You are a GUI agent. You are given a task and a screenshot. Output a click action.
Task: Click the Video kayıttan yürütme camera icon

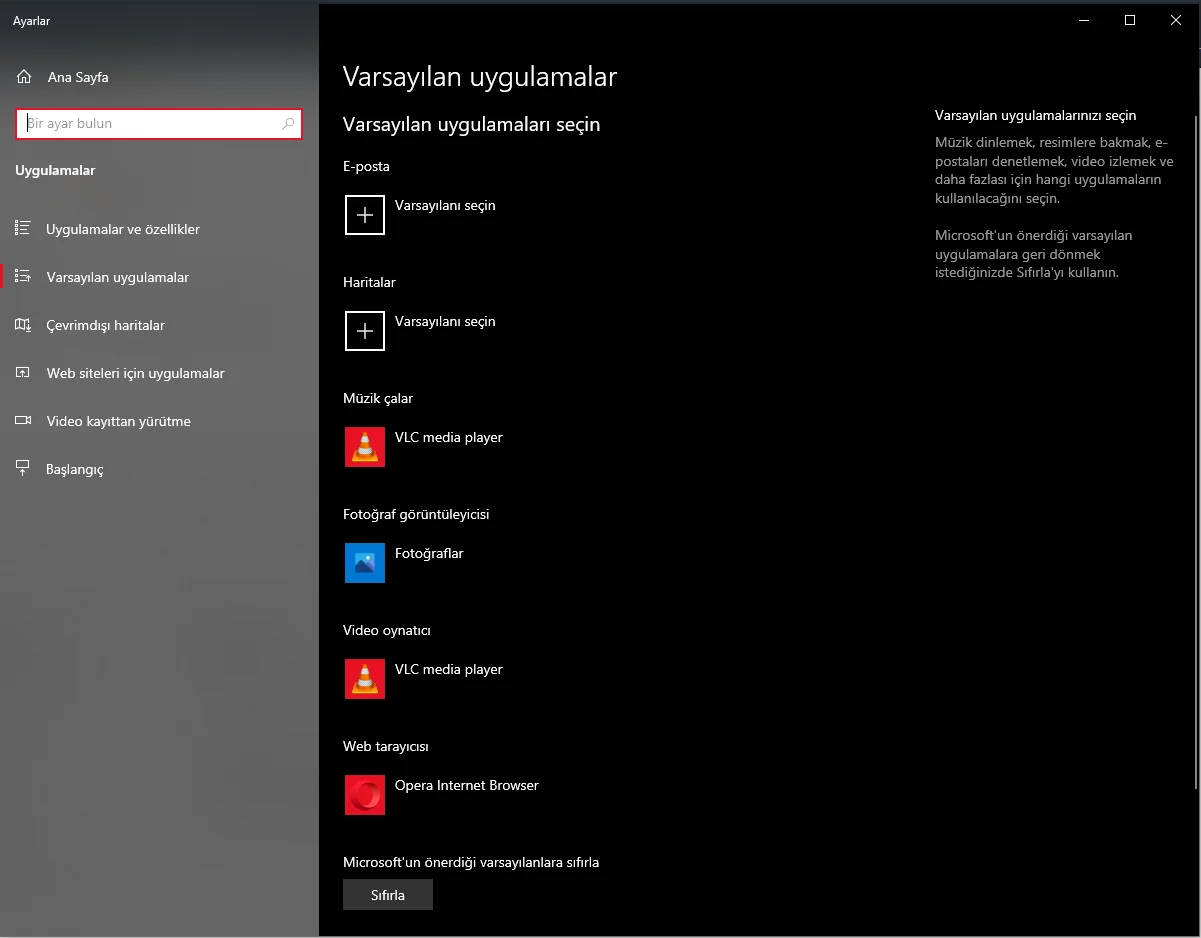point(24,421)
